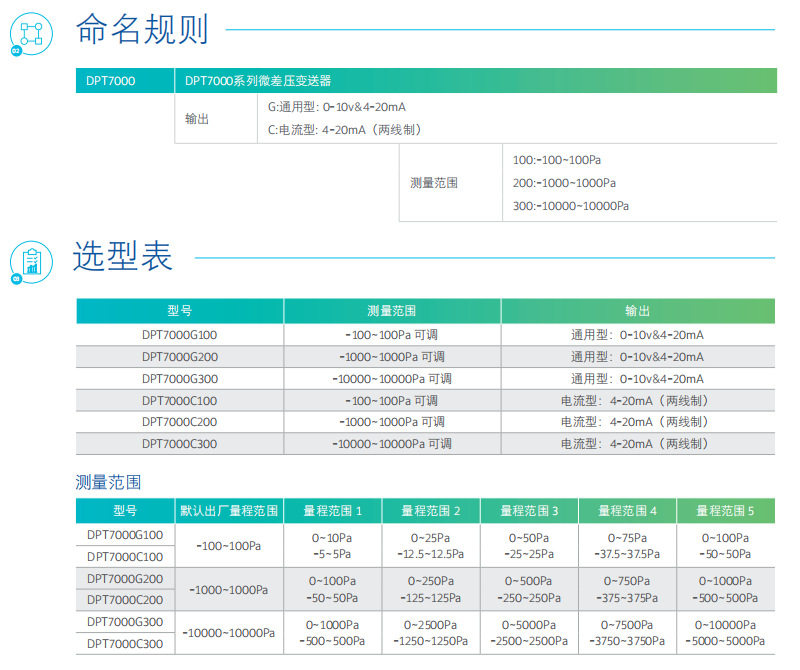Click default range -1000~1000Pa in range table

coord(229,590)
